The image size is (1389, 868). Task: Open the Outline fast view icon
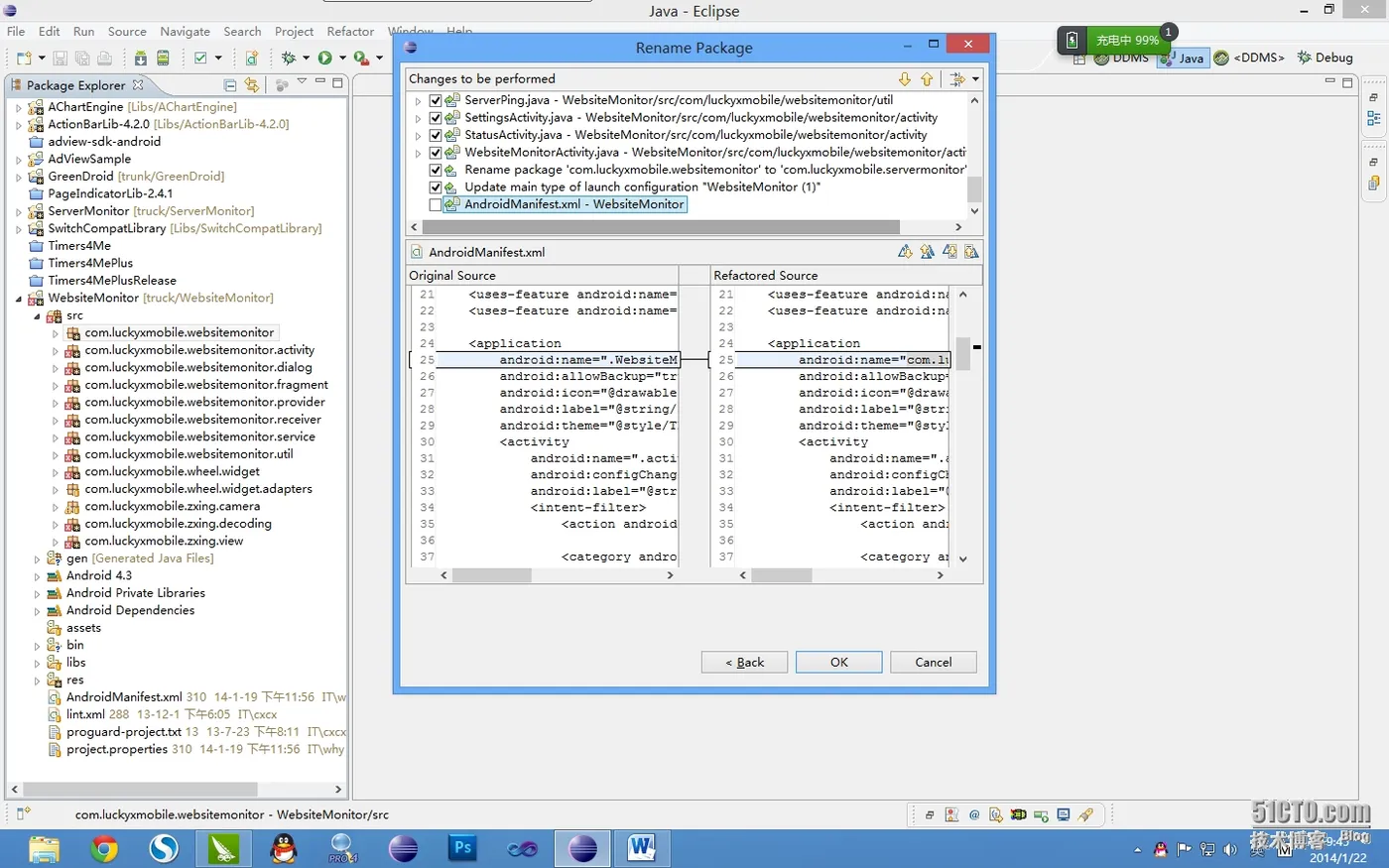click(x=1374, y=118)
